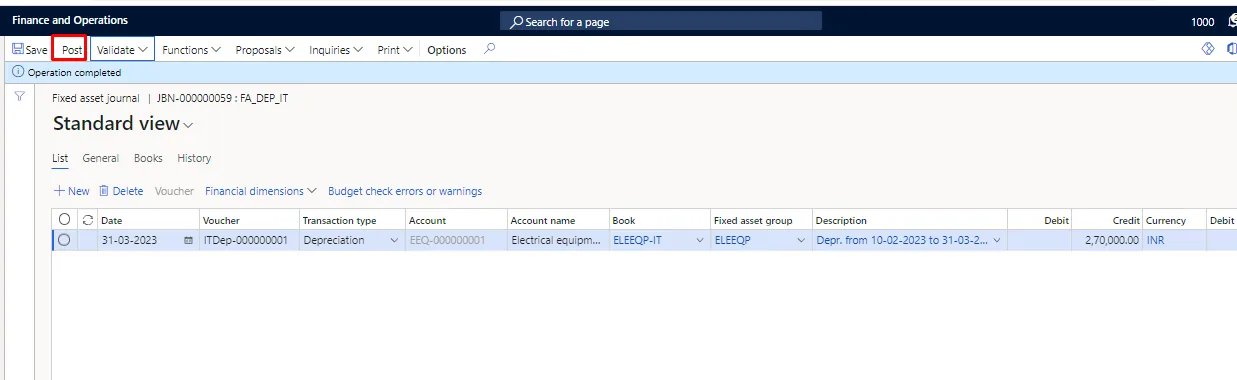Image resolution: width=1237 pixels, height=380 pixels.
Task: Switch to the List tab
Action: click(x=60, y=158)
